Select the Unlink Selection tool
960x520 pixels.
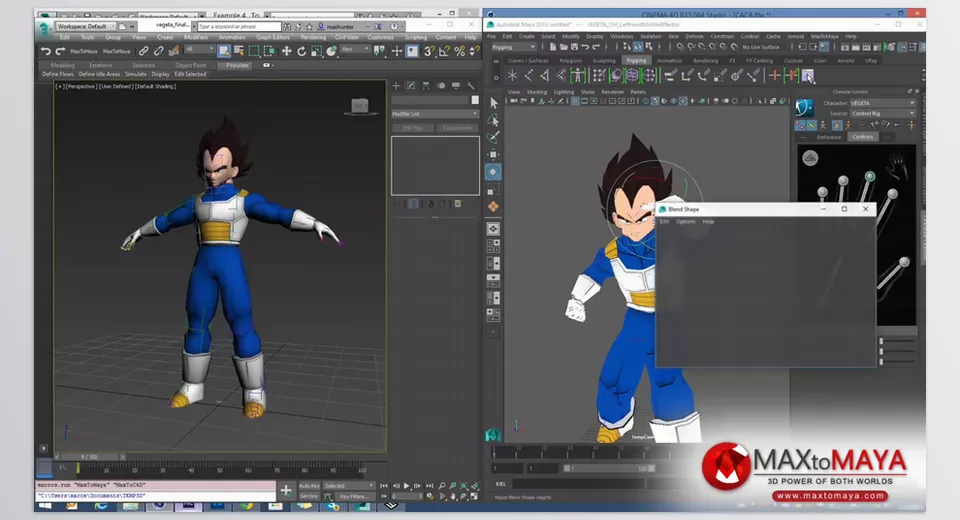click(159, 51)
